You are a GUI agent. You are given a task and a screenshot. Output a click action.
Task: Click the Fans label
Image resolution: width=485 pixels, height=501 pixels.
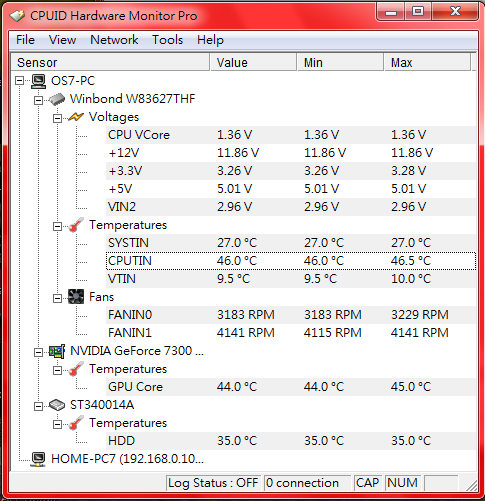click(x=101, y=297)
